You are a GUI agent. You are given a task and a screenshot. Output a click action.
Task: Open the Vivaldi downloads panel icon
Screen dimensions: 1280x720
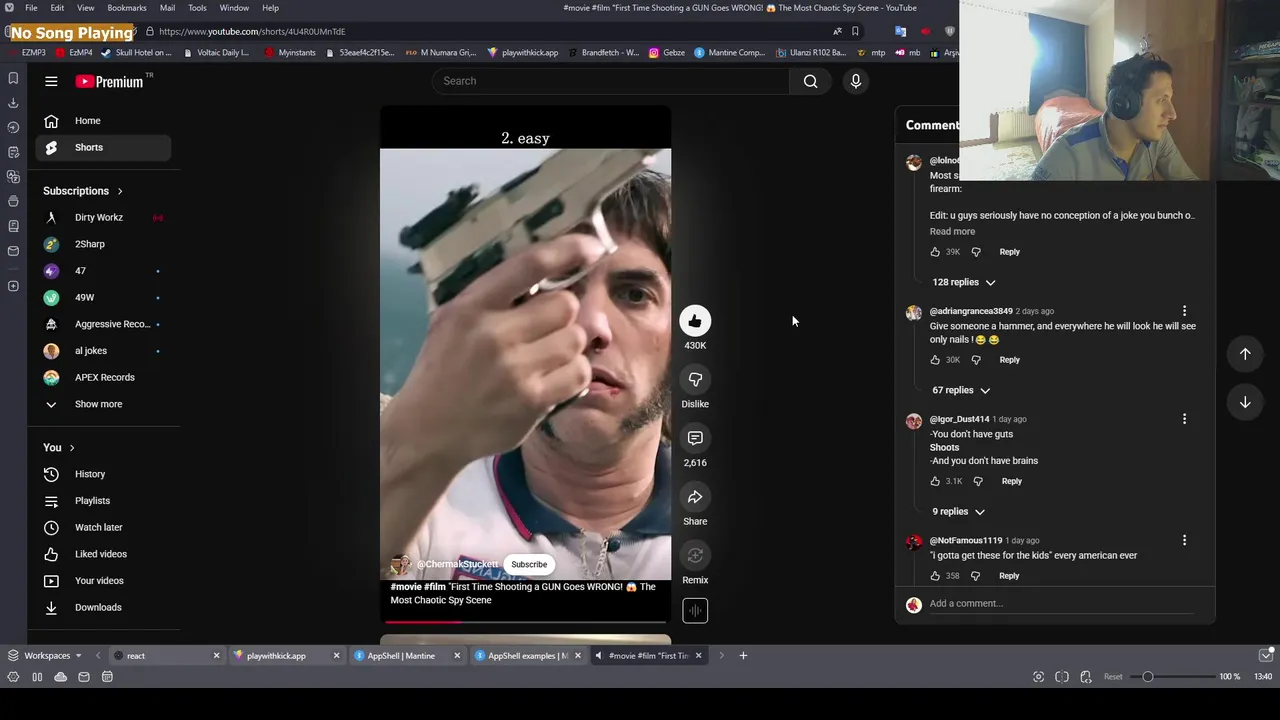[x=13, y=103]
